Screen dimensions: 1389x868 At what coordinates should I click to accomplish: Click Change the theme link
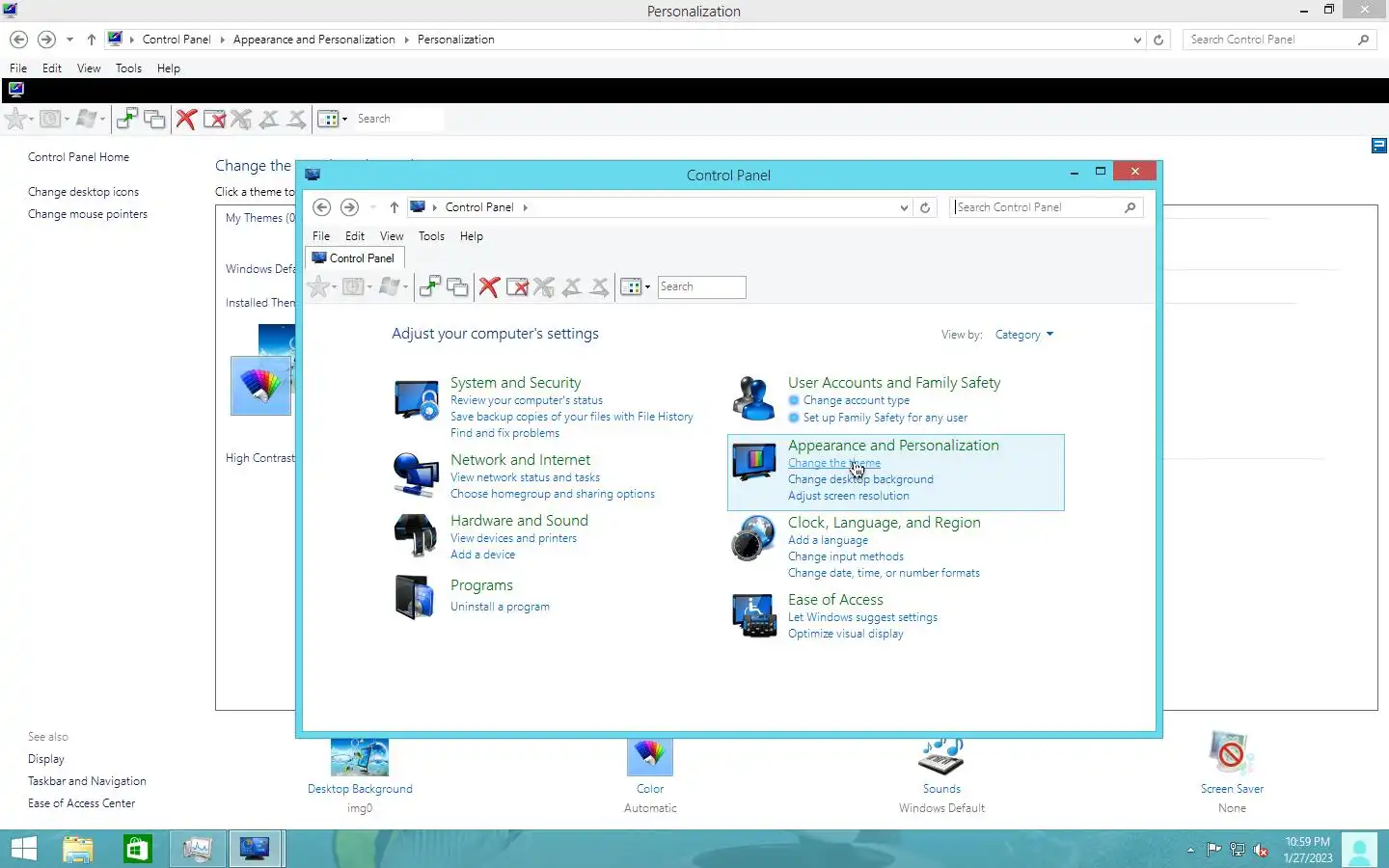pyautogui.click(x=834, y=463)
